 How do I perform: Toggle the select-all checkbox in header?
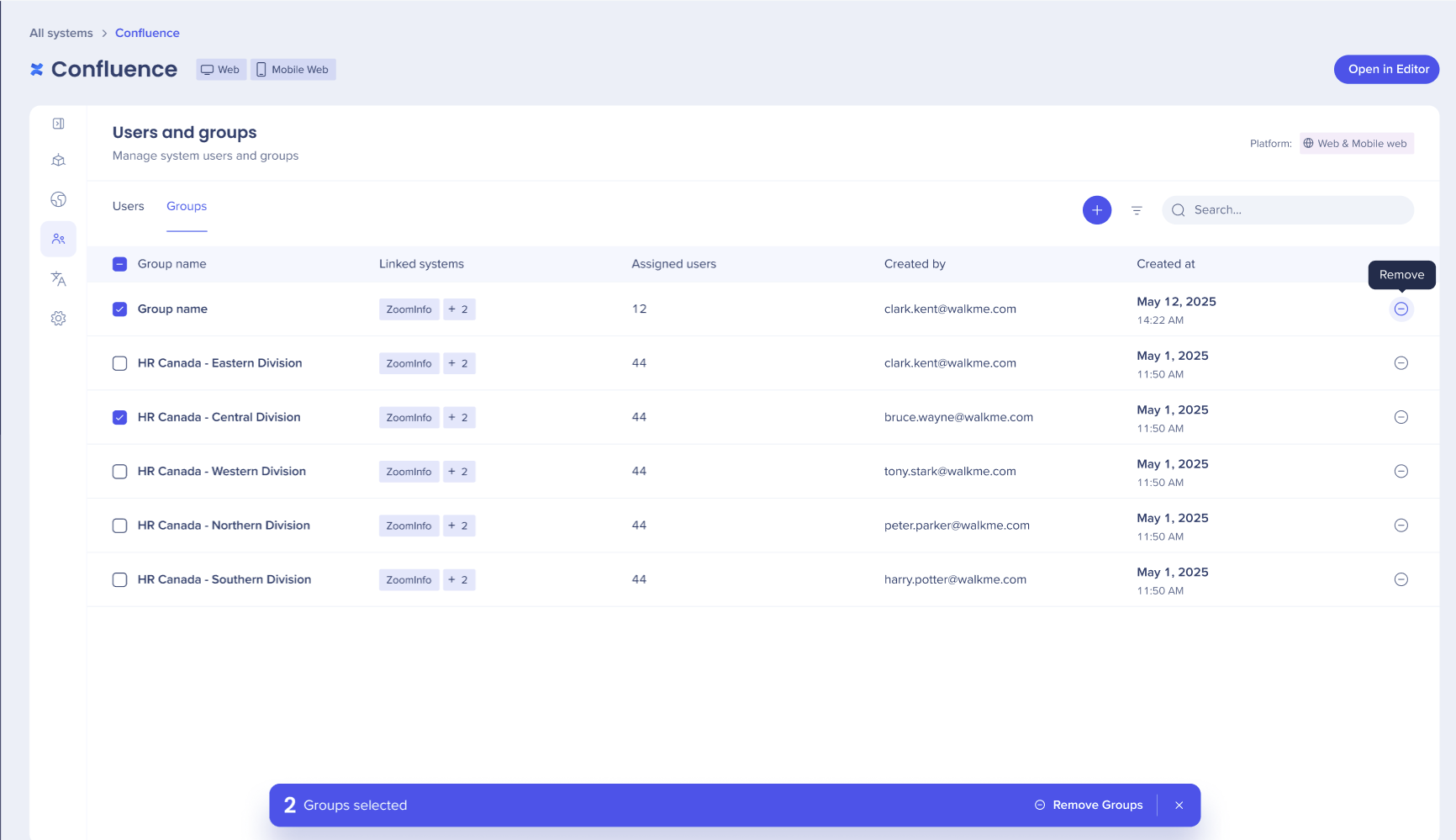pyautogui.click(x=120, y=264)
